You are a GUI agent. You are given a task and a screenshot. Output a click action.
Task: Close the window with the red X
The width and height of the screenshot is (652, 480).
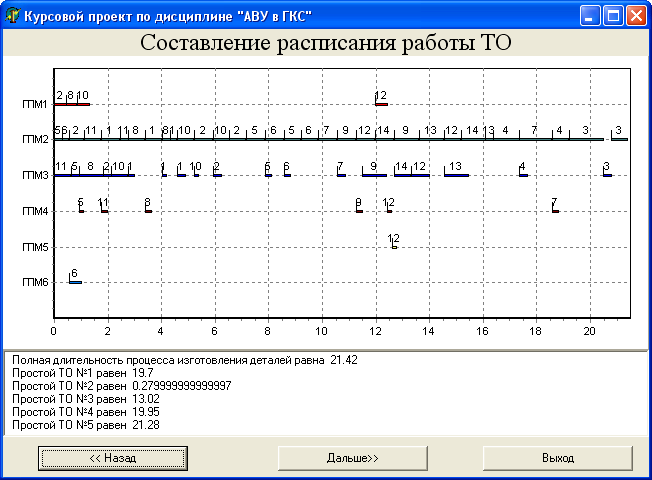click(x=636, y=15)
